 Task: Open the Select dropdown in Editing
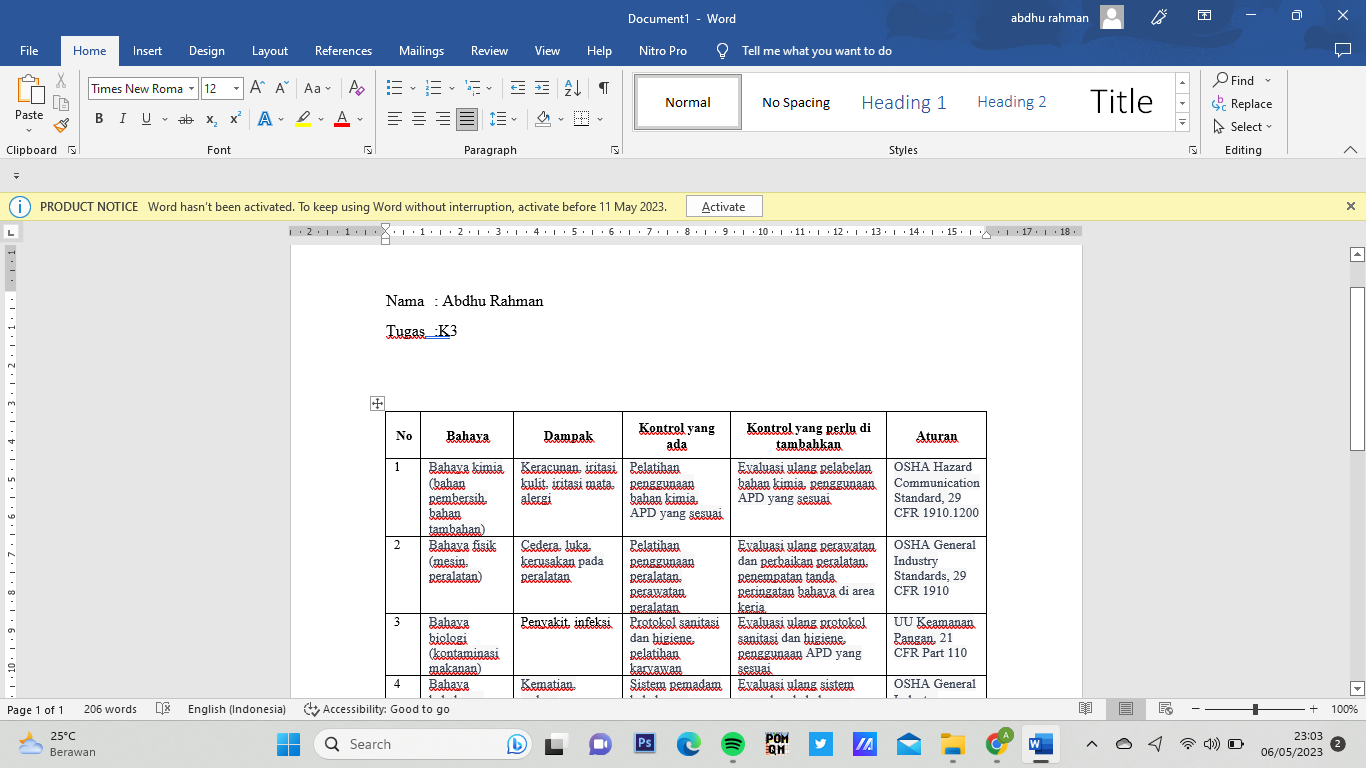1242,126
